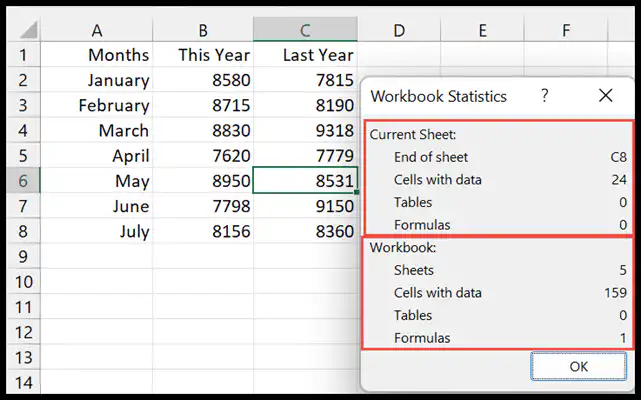Image resolution: width=641 pixels, height=400 pixels.
Task: Select the 'July' cell
Action: 97,231
